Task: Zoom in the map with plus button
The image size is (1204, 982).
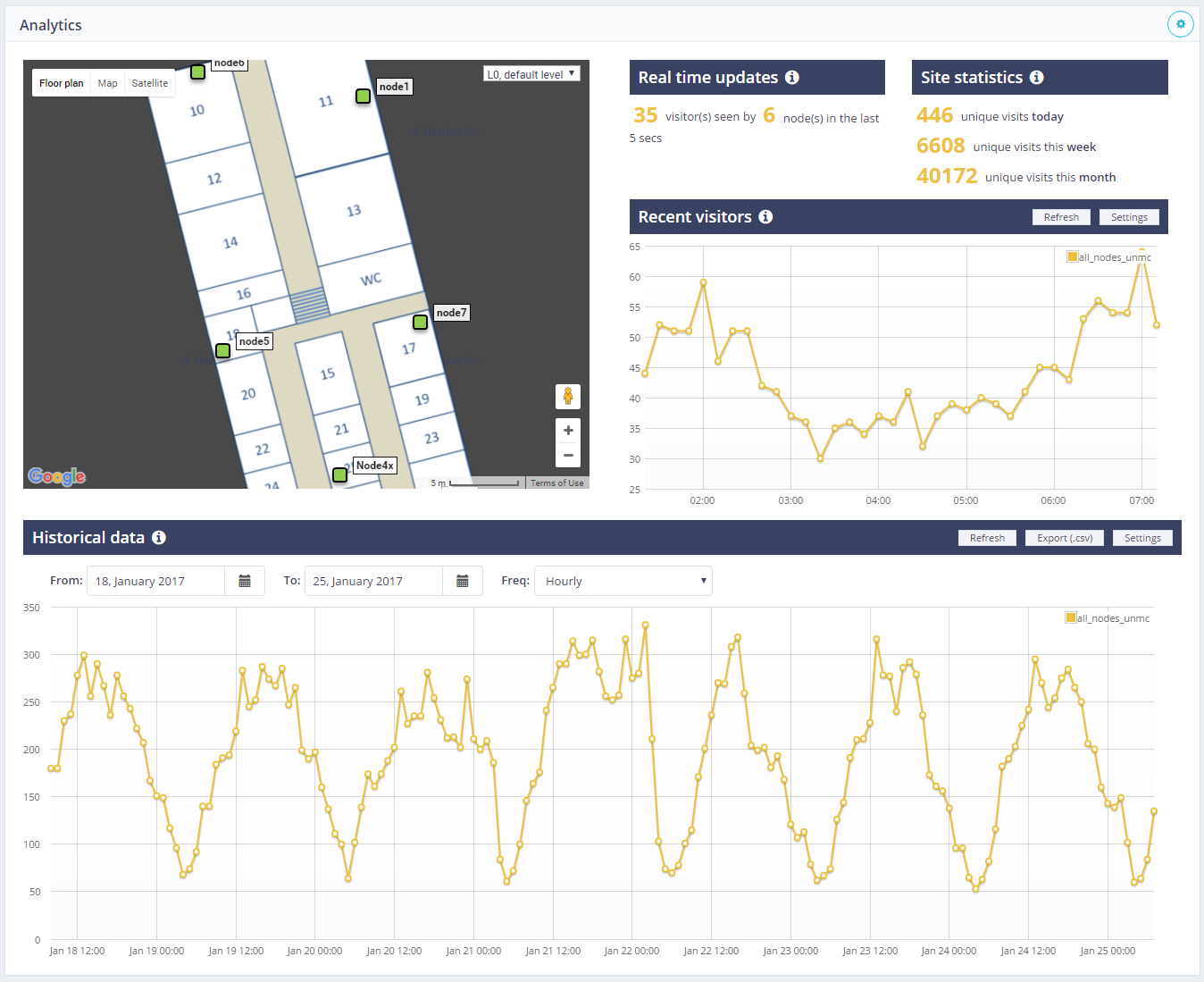Action: 568,430
